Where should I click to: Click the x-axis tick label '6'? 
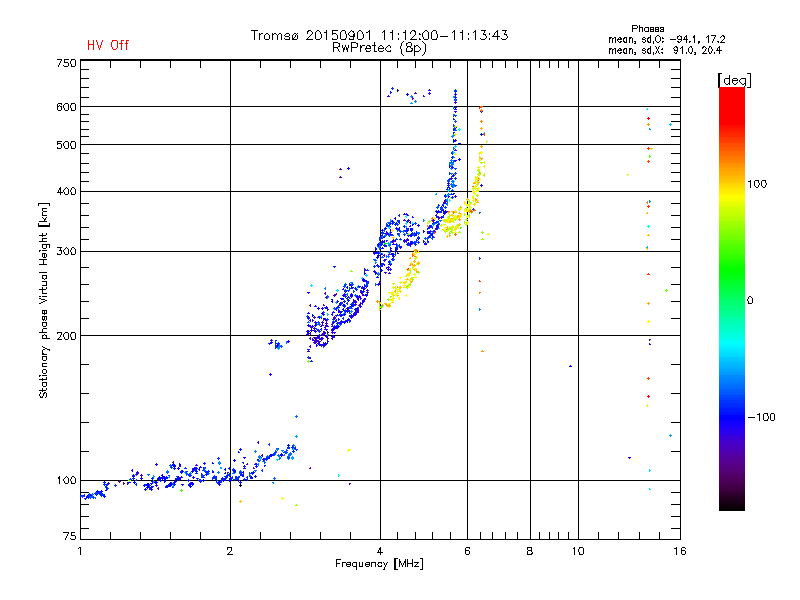(x=467, y=551)
